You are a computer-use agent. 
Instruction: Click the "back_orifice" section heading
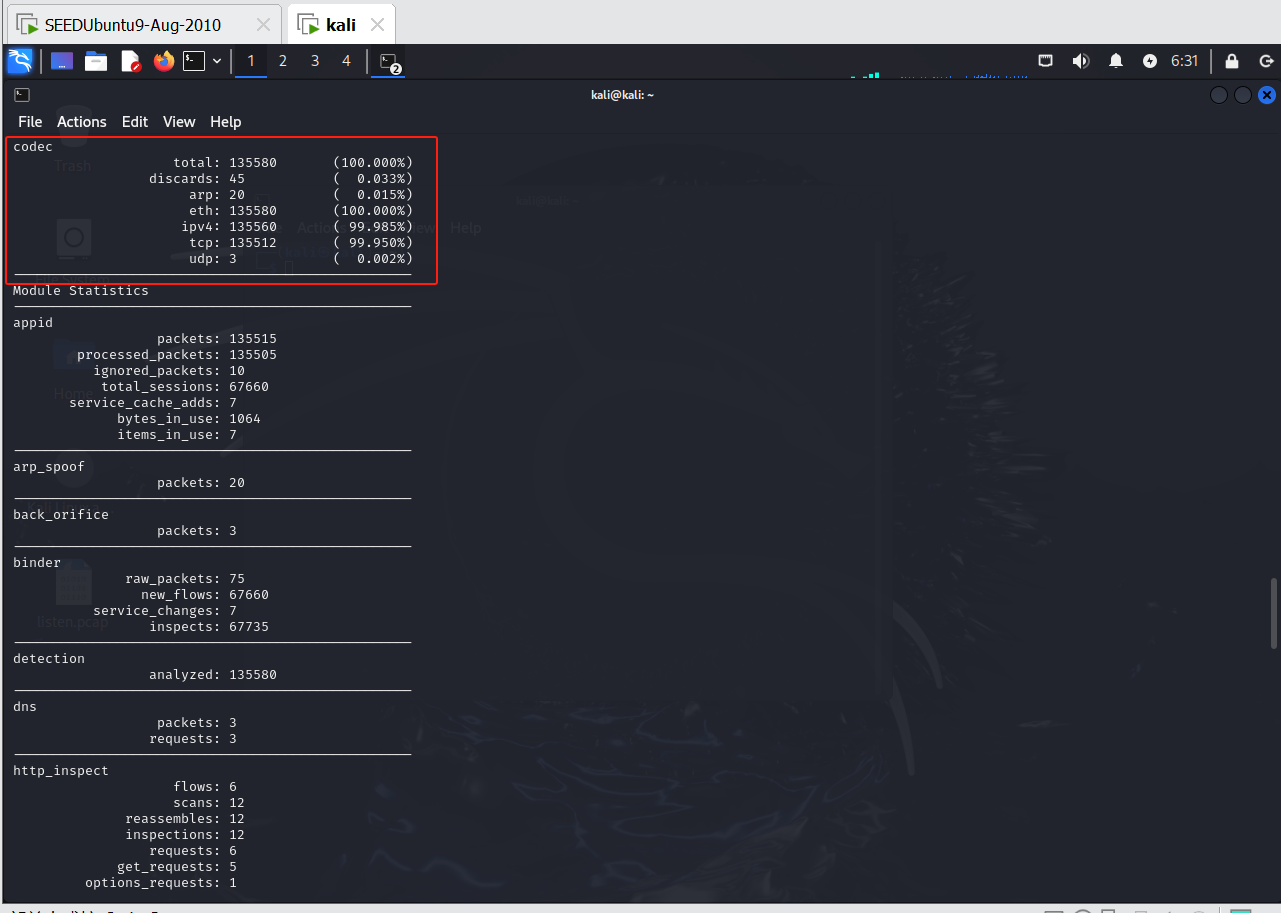pyautogui.click(x=61, y=515)
